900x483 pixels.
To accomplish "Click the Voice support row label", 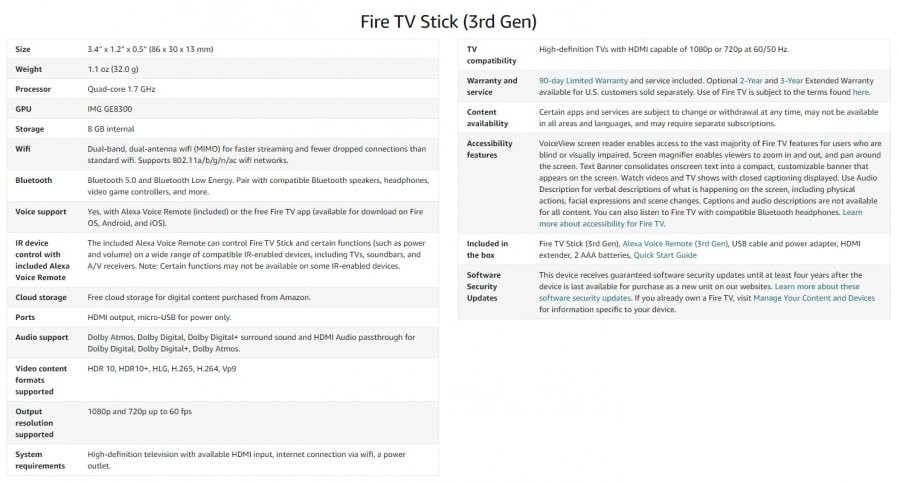I will click(x=41, y=212).
